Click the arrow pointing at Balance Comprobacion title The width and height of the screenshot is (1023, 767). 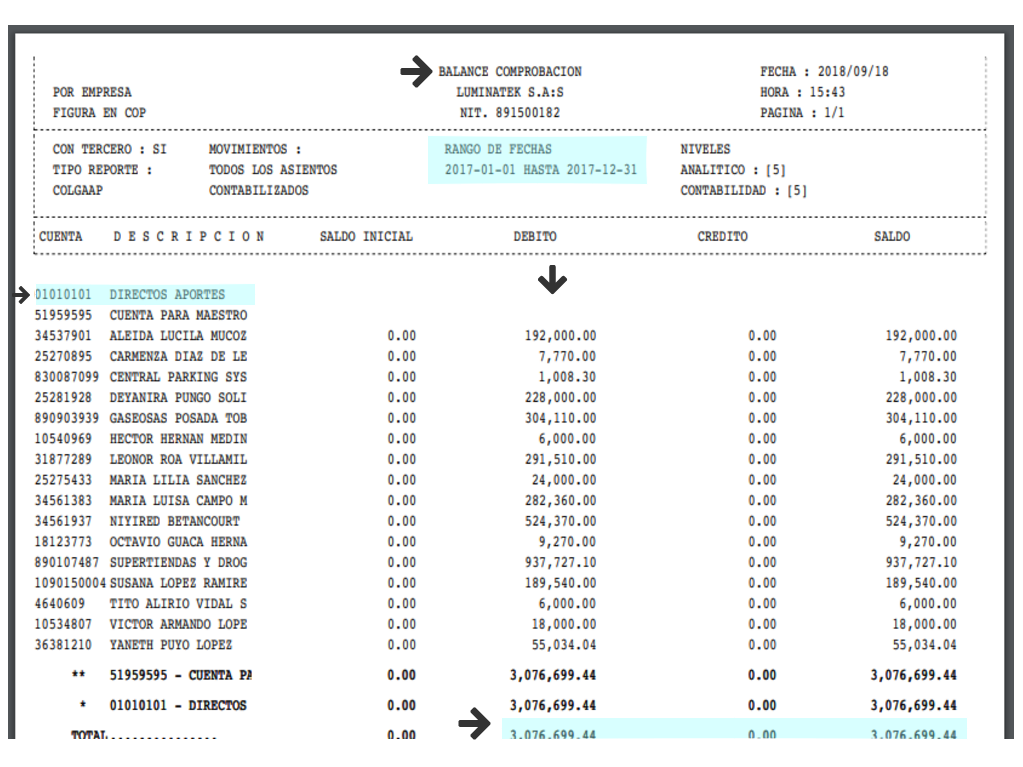(414, 72)
